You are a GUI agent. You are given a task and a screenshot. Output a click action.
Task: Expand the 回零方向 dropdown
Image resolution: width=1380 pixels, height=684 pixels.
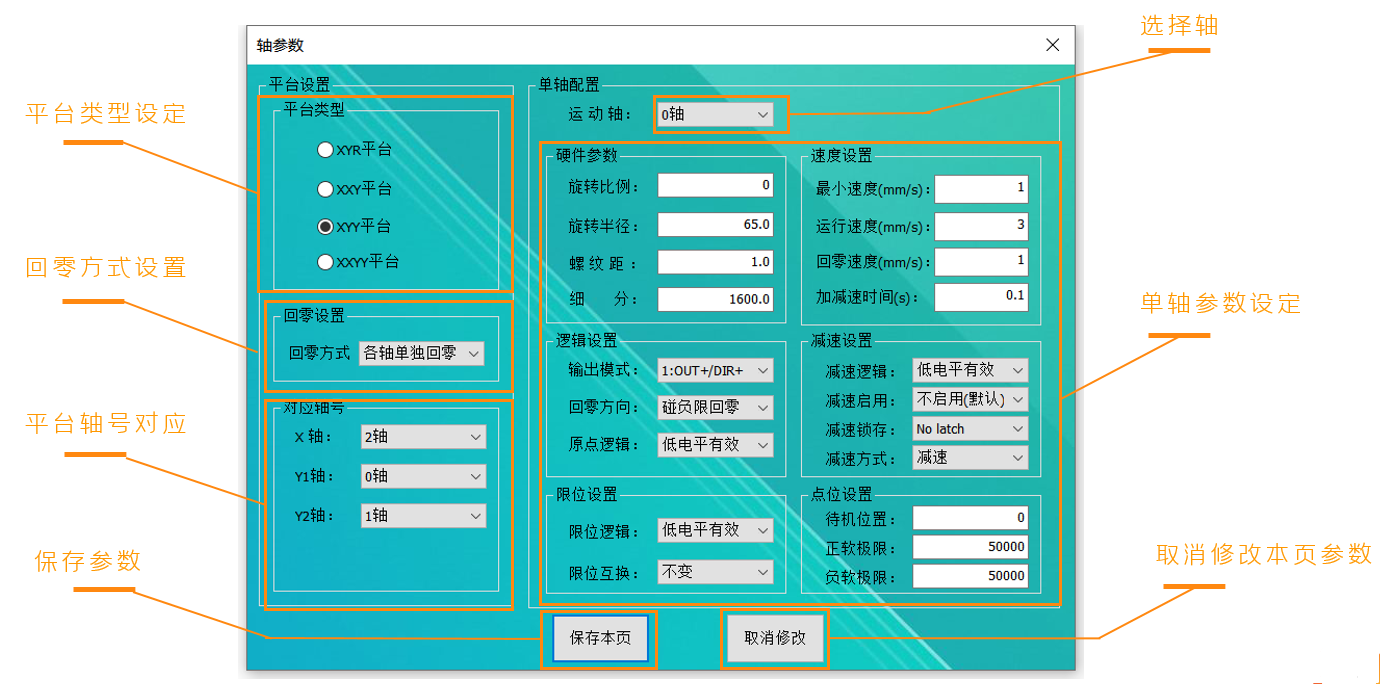(x=715, y=408)
